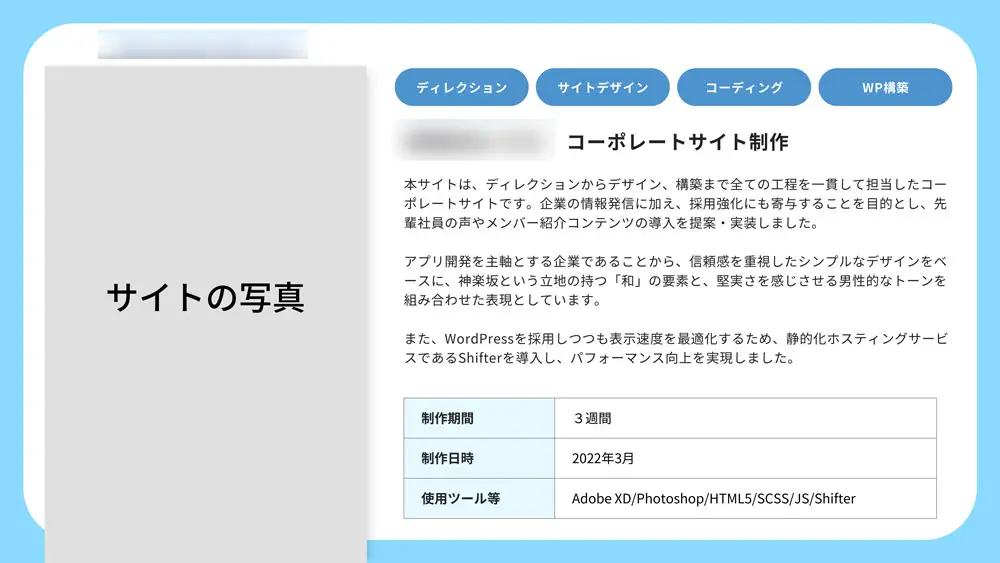The width and height of the screenshot is (1000, 563).
Task: Click the コーディング tag button
Action: 744,87
